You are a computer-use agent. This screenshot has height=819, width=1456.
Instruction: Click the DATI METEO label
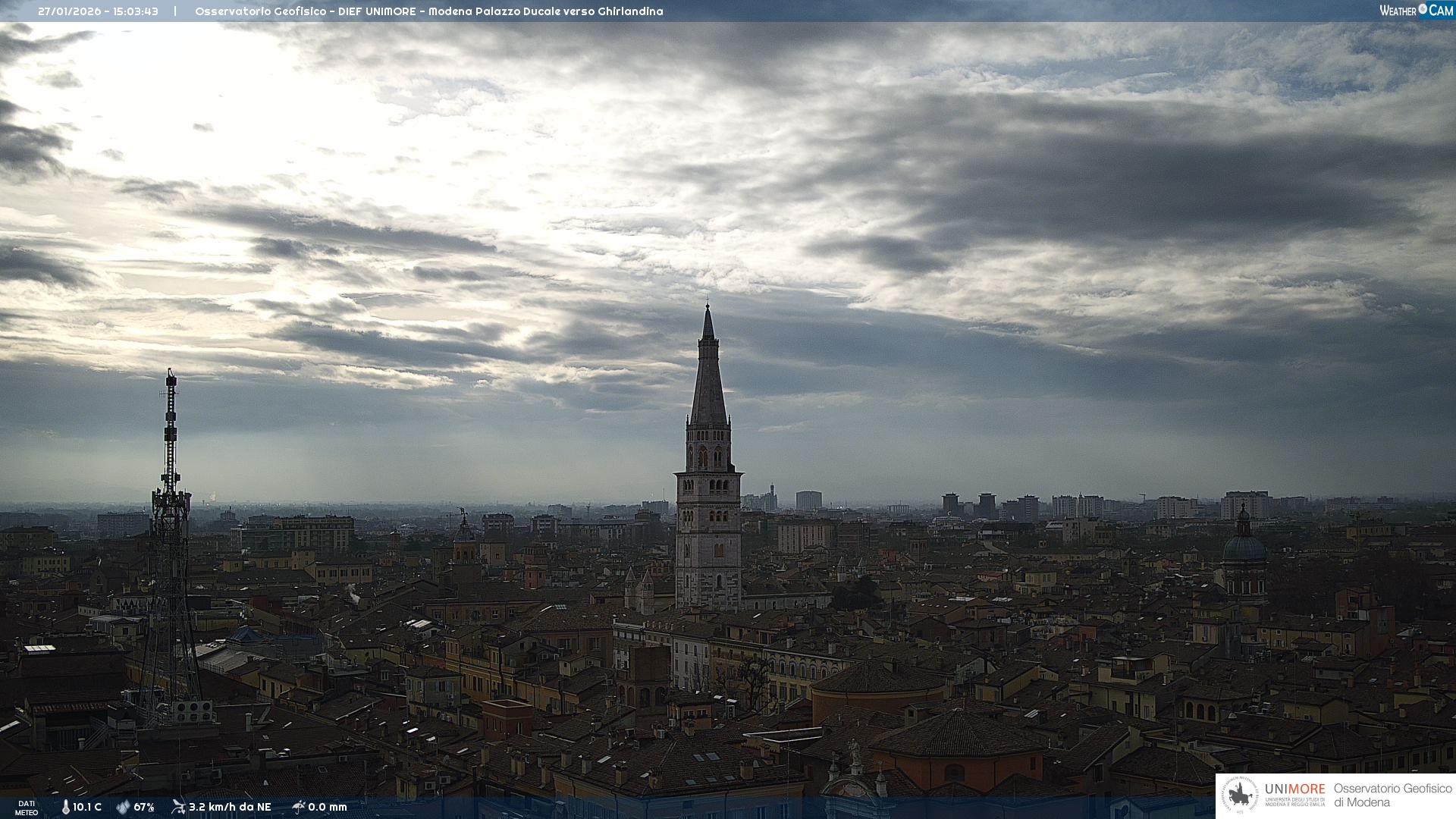27,808
